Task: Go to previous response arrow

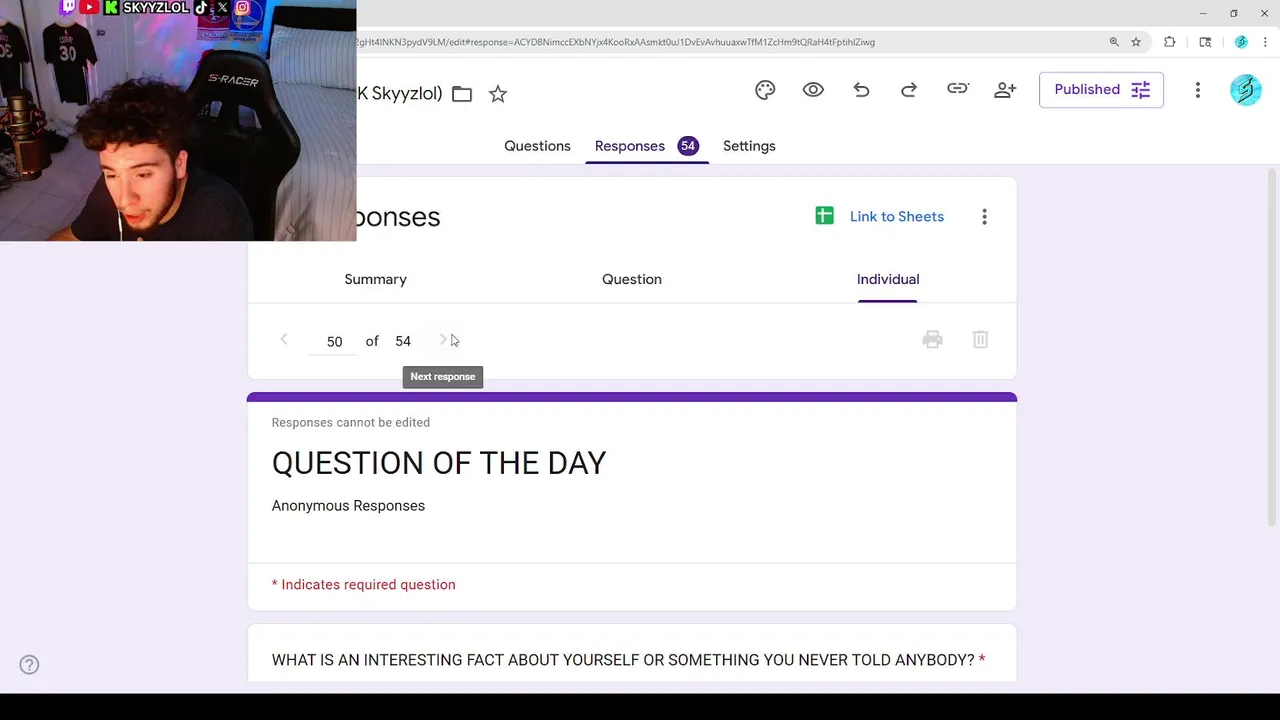Action: pyautogui.click(x=284, y=340)
